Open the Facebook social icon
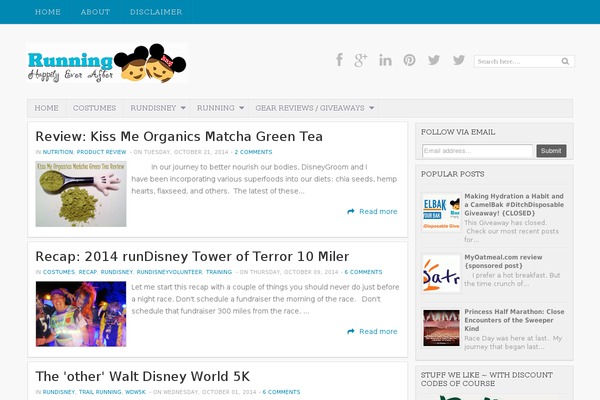 click(x=339, y=60)
